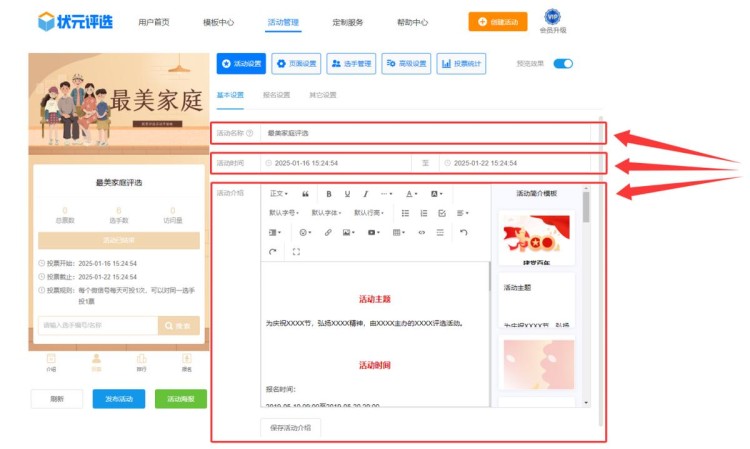The width and height of the screenshot is (750, 449).
Task: Open the 默认字体 font family dropdown
Action: click(x=328, y=213)
